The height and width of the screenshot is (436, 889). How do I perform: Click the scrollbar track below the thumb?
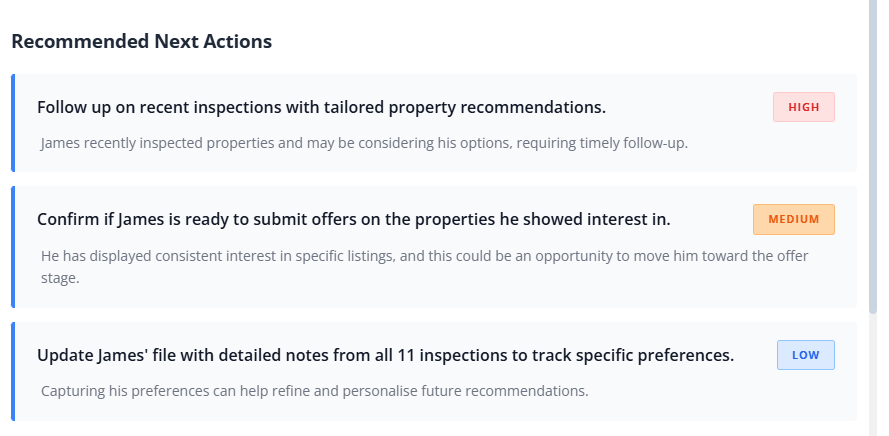[873, 380]
